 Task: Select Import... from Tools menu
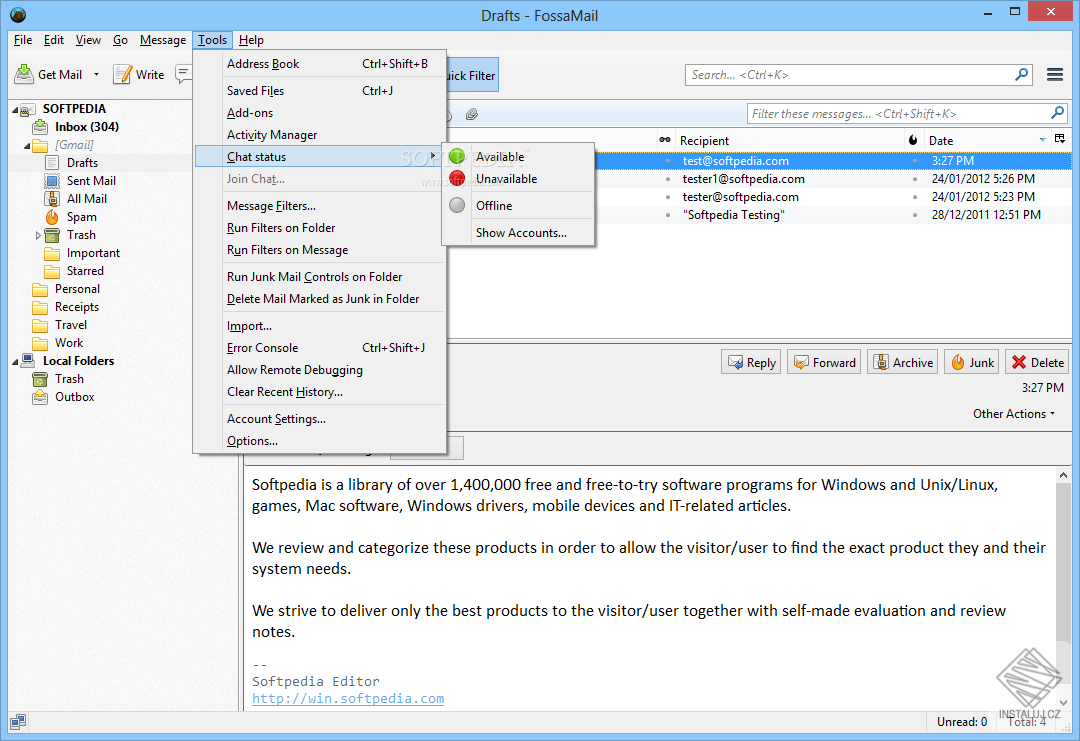tap(321, 325)
